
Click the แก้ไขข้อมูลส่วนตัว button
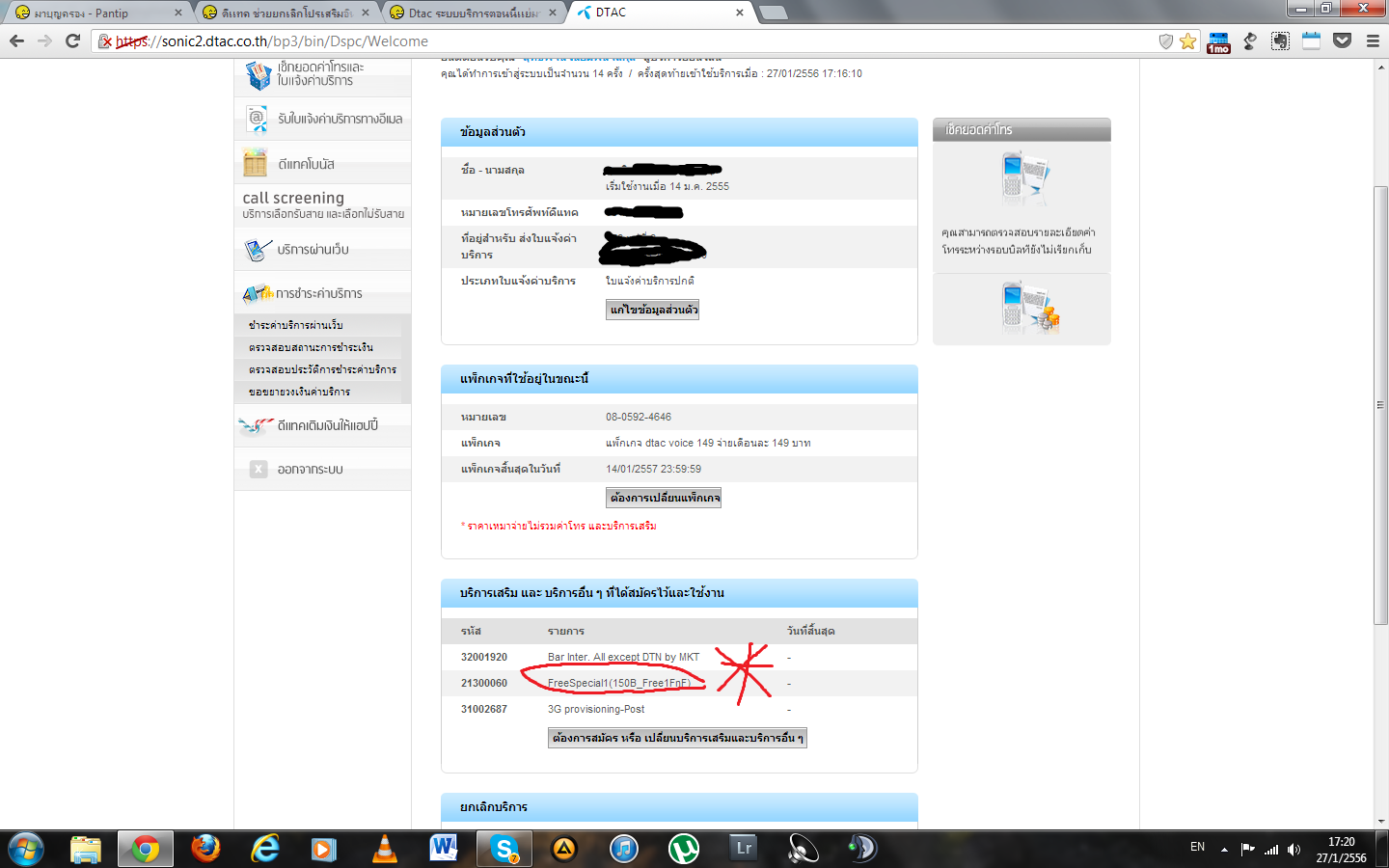(653, 310)
